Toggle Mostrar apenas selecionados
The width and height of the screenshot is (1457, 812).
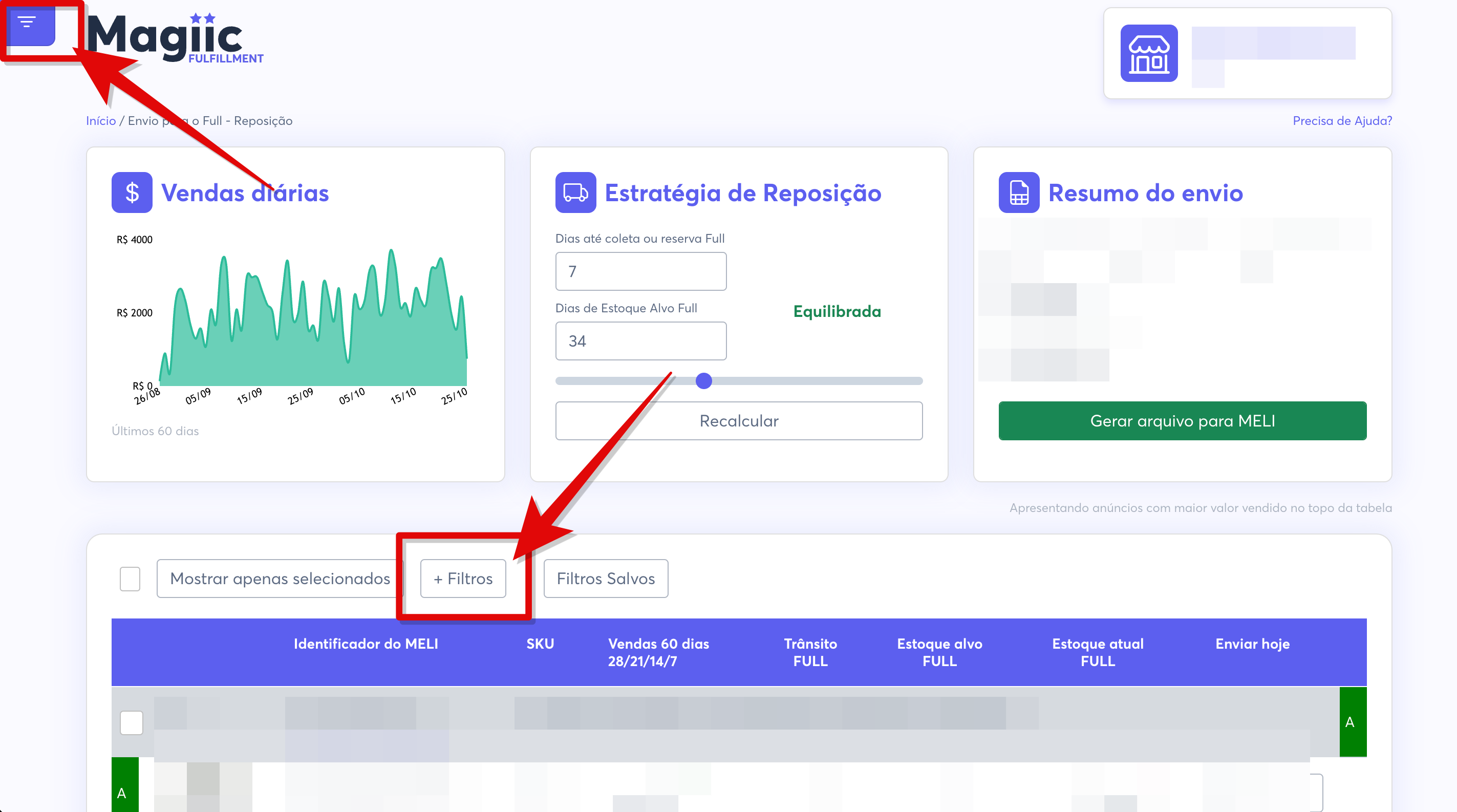click(x=280, y=579)
